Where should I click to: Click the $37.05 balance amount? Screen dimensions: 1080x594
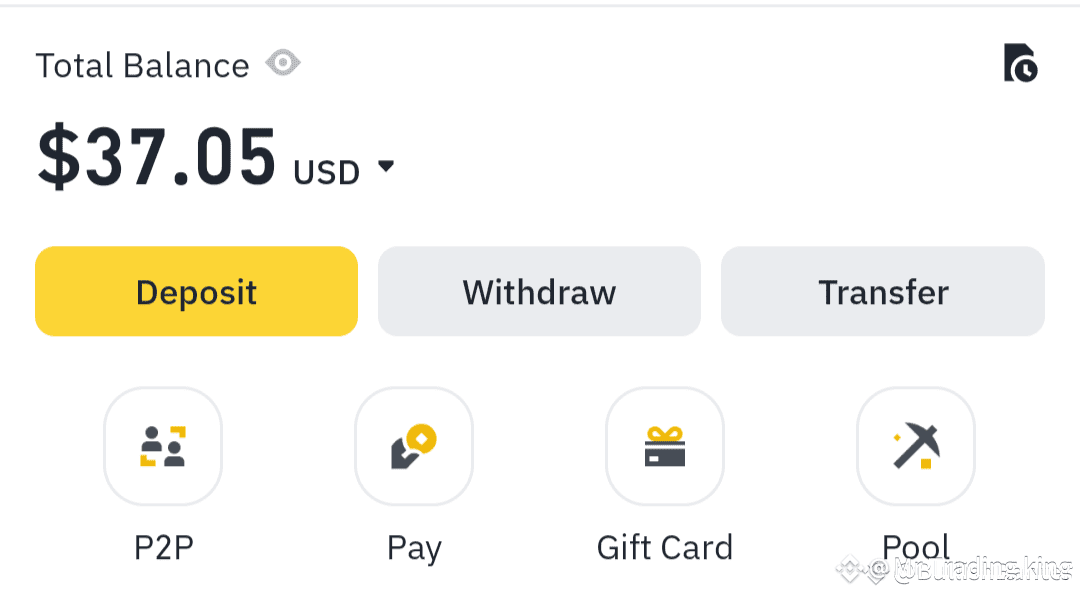[x=157, y=156]
